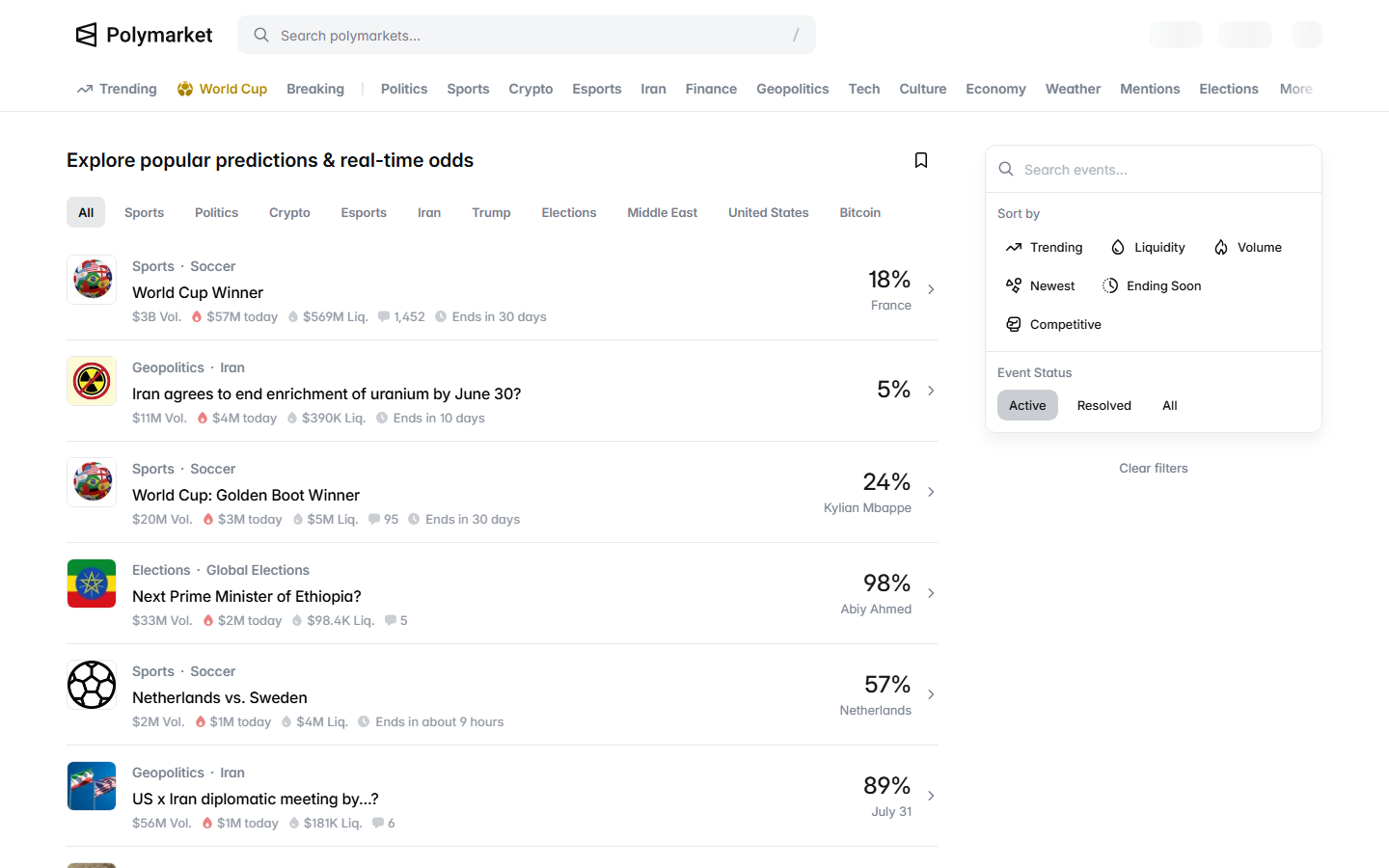Image resolution: width=1389 pixels, height=868 pixels.
Task: Sort events by Volume
Action: (1248, 247)
